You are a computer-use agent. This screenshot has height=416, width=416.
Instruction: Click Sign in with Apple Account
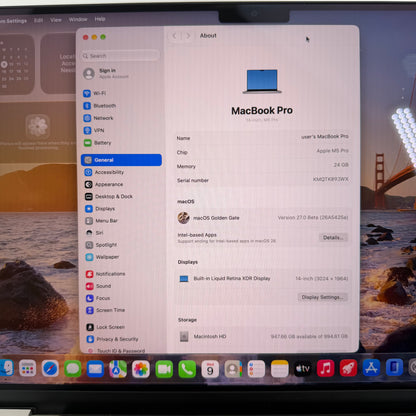pos(107,73)
